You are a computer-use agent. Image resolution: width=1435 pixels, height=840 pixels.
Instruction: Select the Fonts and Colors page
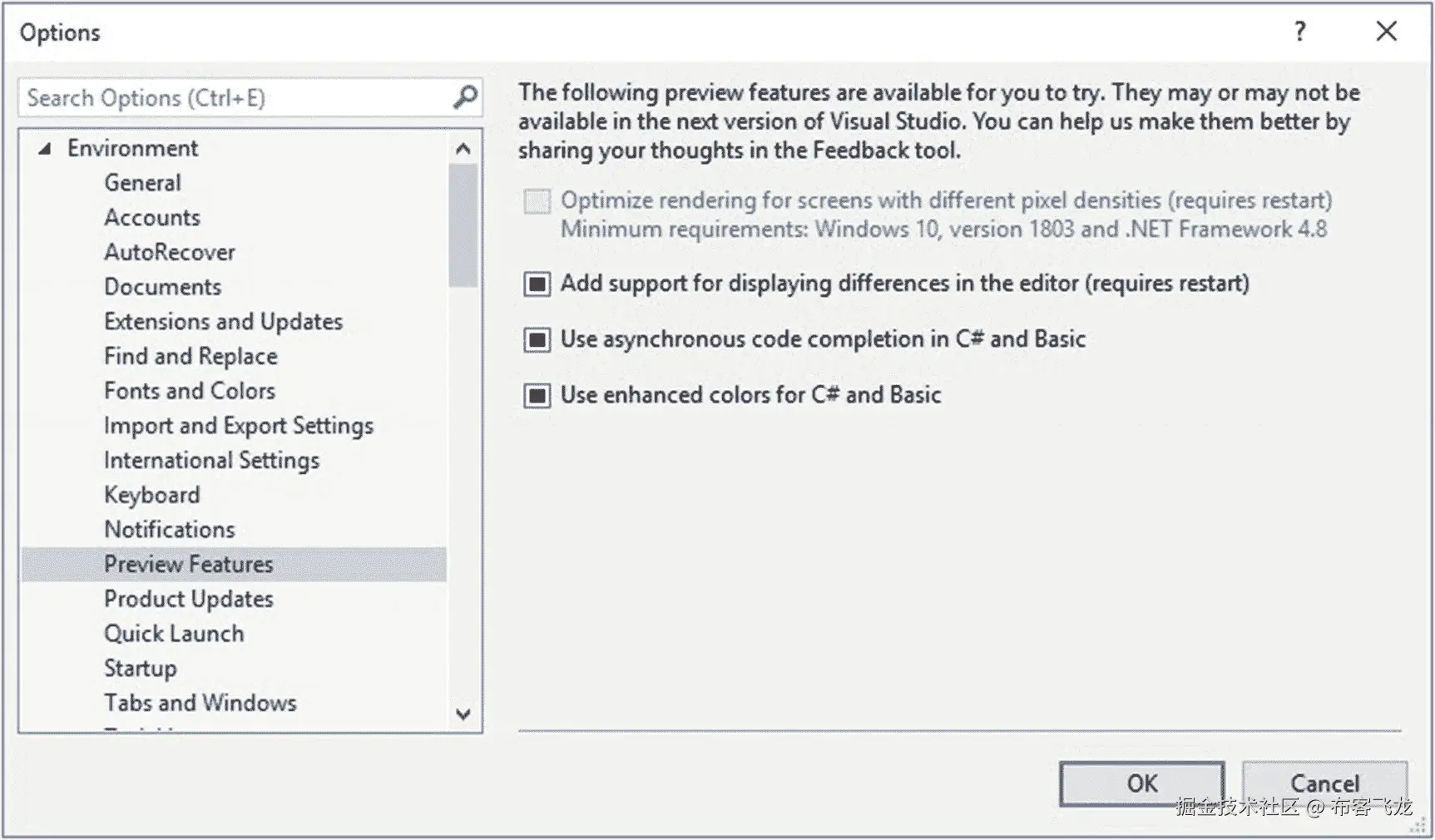(x=189, y=391)
